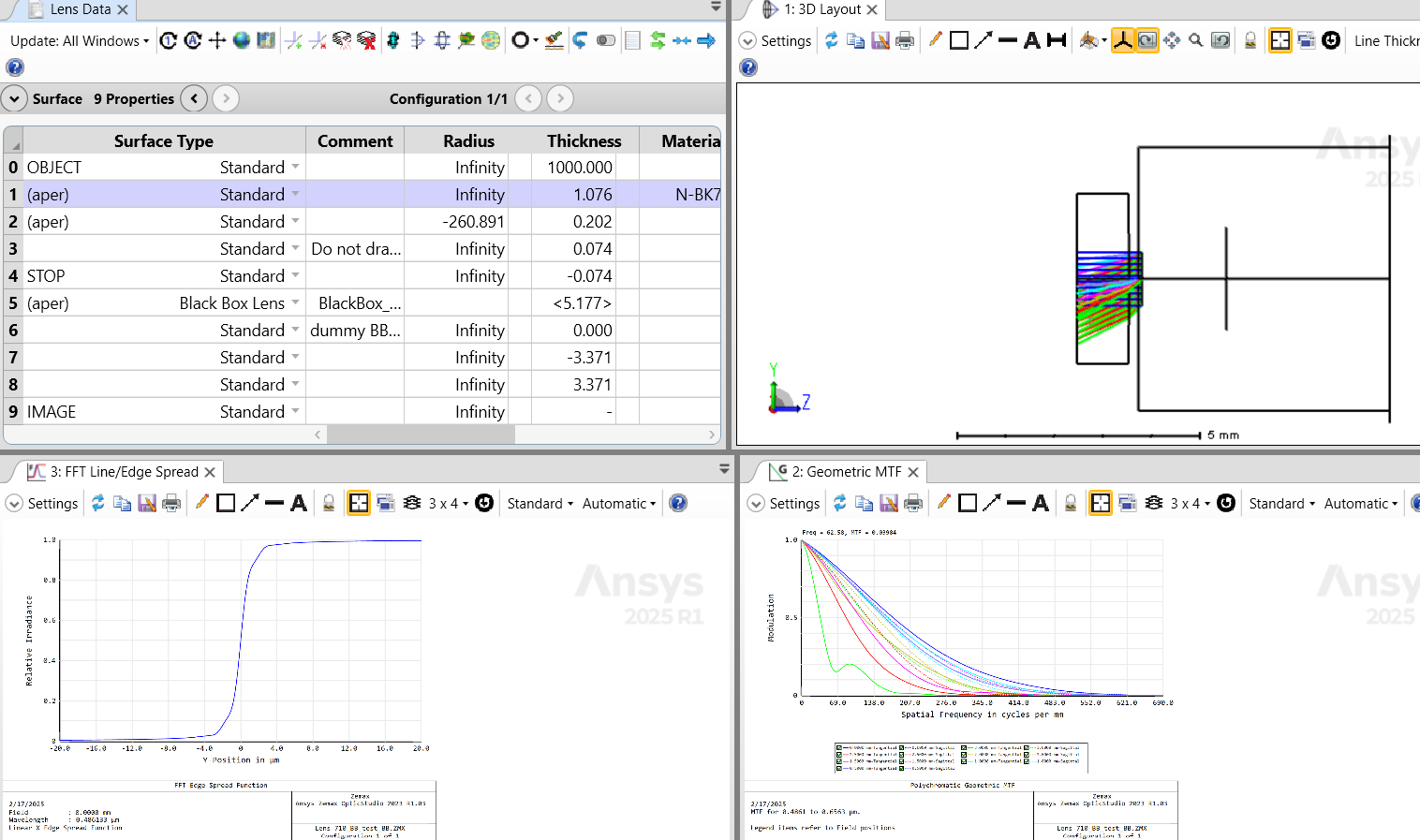The image size is (1420, 840).
Task: Go to next surface properties
Action: tap(226, 98)
